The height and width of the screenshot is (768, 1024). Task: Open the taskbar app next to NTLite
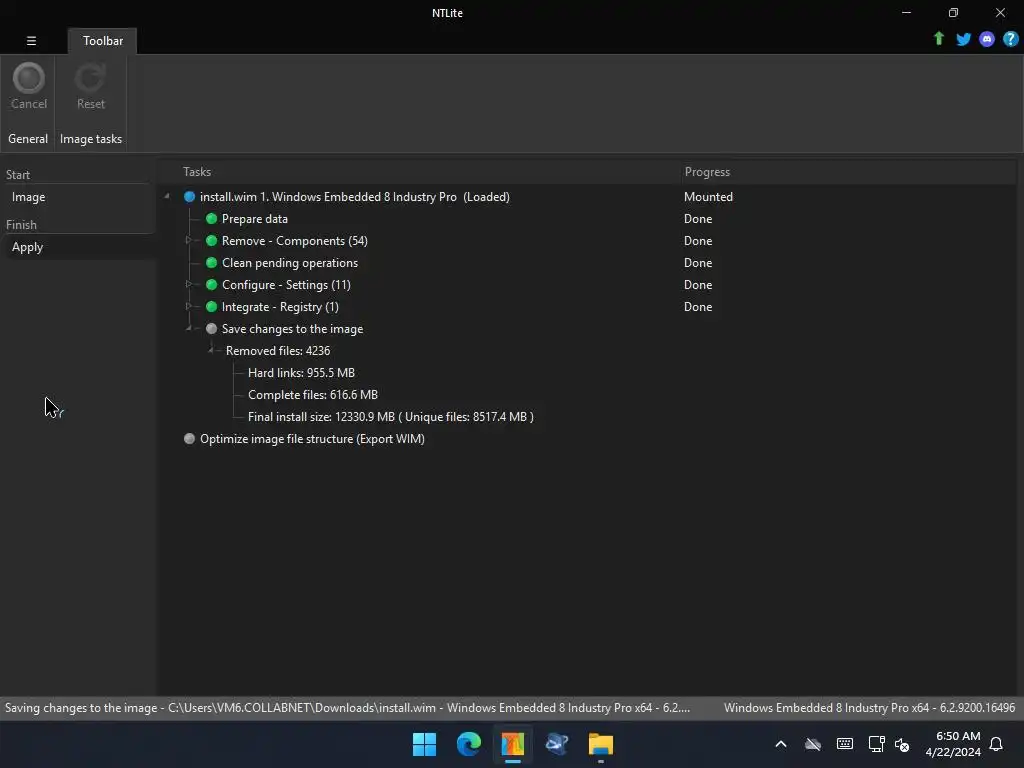[x=556, y=744]
